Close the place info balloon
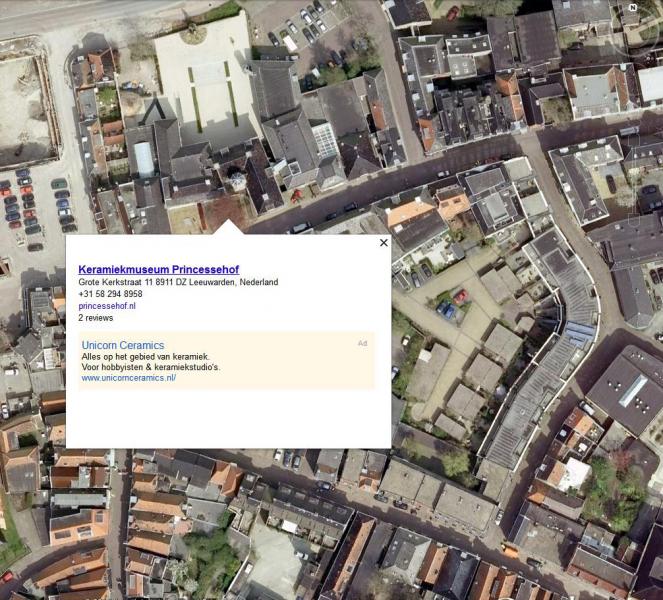Image resolution: width=663 pixels, height=600 pixels. pyautogui.click(x=383, y=243)
